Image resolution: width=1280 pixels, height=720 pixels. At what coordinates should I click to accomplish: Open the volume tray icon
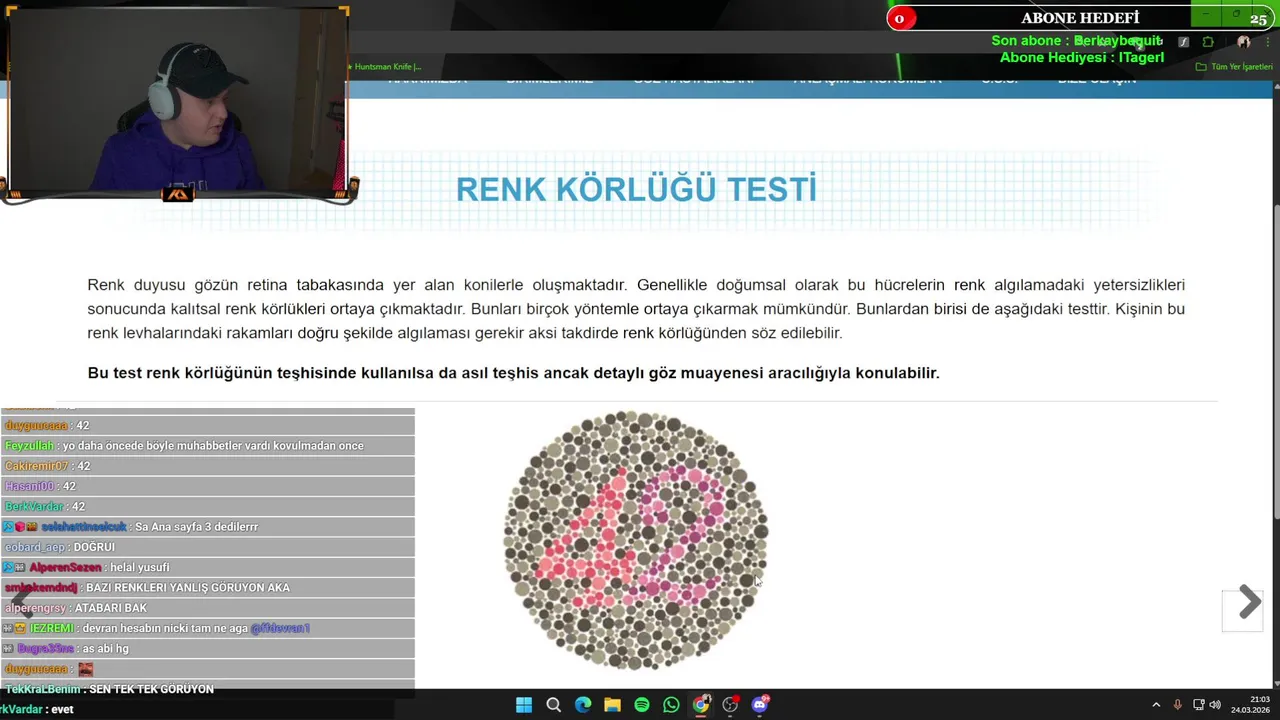pos(1215,705)
